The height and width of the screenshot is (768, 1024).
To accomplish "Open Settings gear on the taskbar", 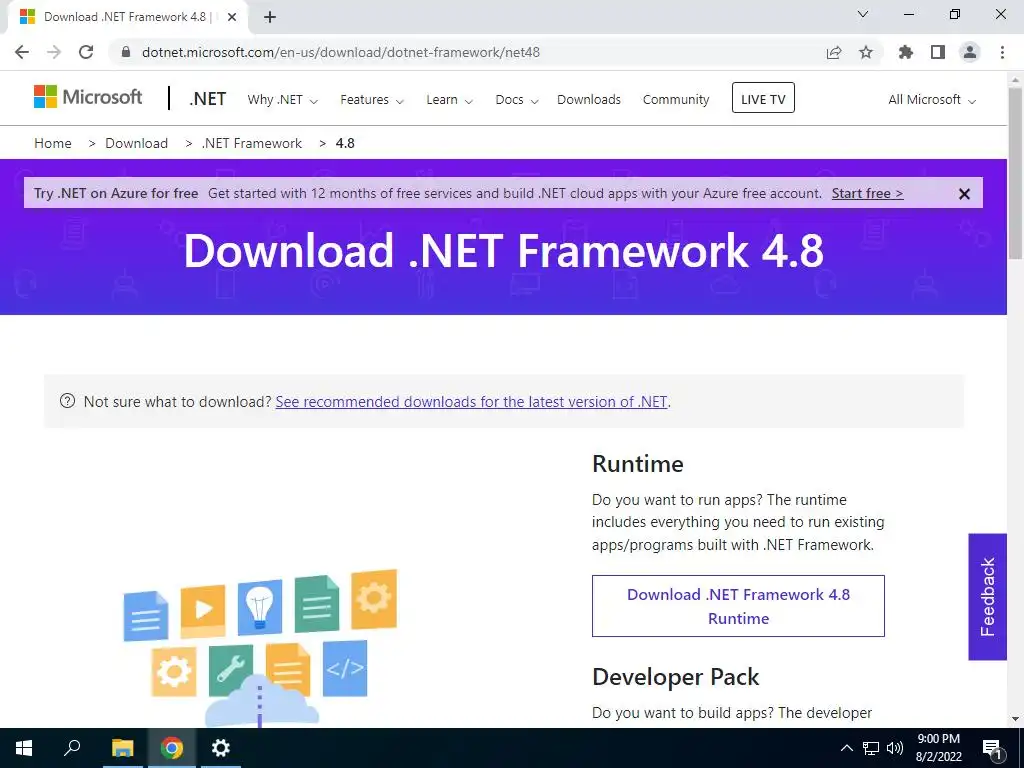I will coord(221,748).
